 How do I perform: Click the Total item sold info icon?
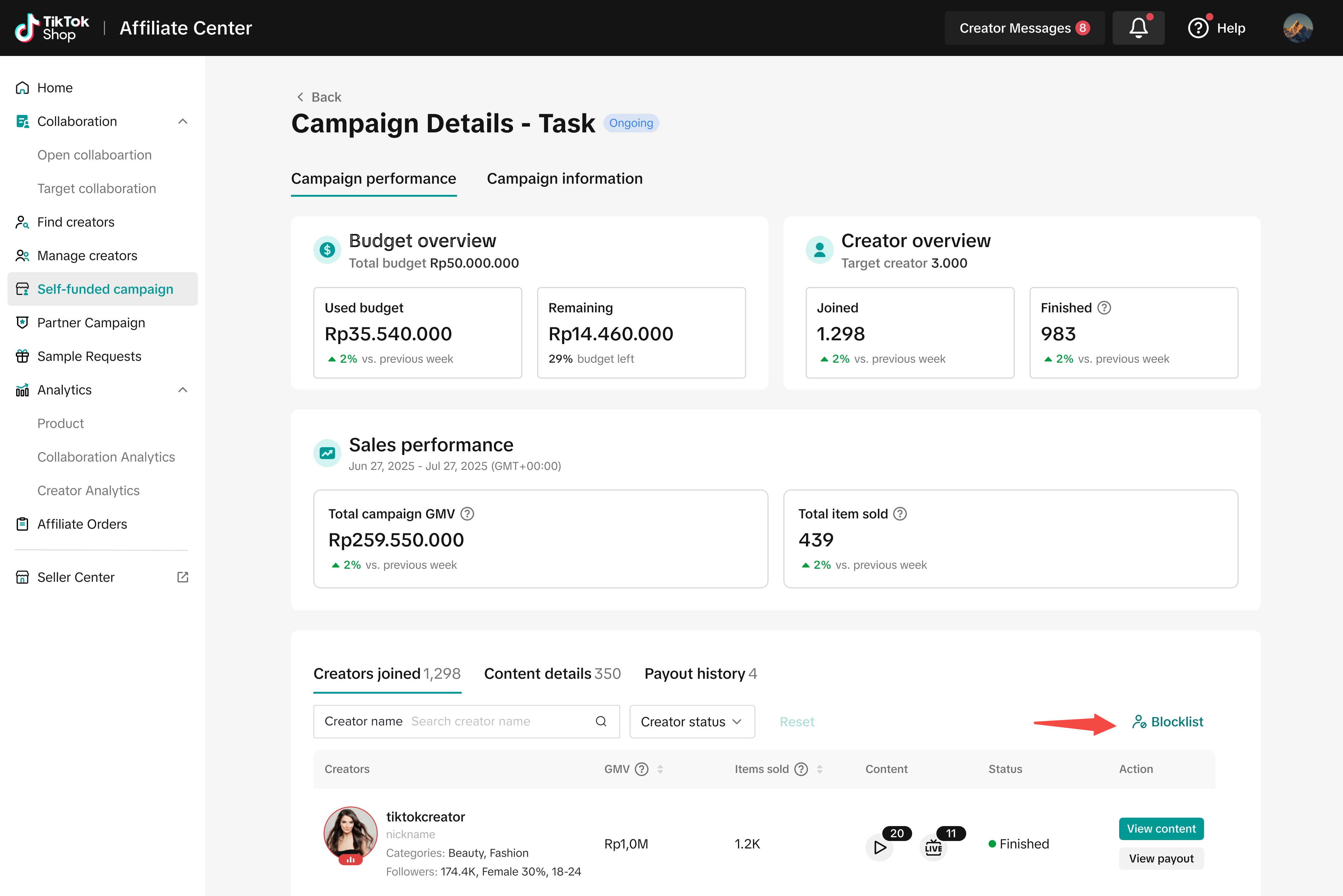(x=900, y=514)
